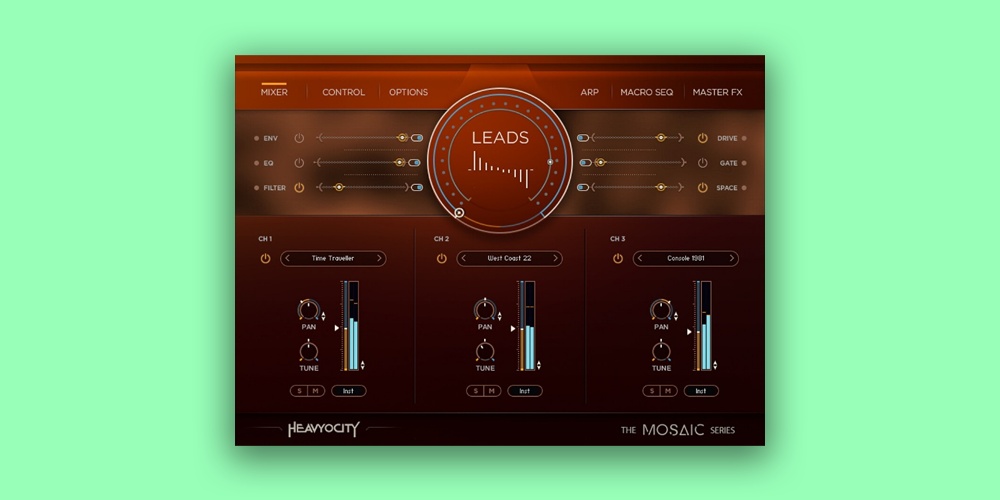The image size is (1000, 500).
Task: Click the FILTER power icon
Action: tap(298, 187)
